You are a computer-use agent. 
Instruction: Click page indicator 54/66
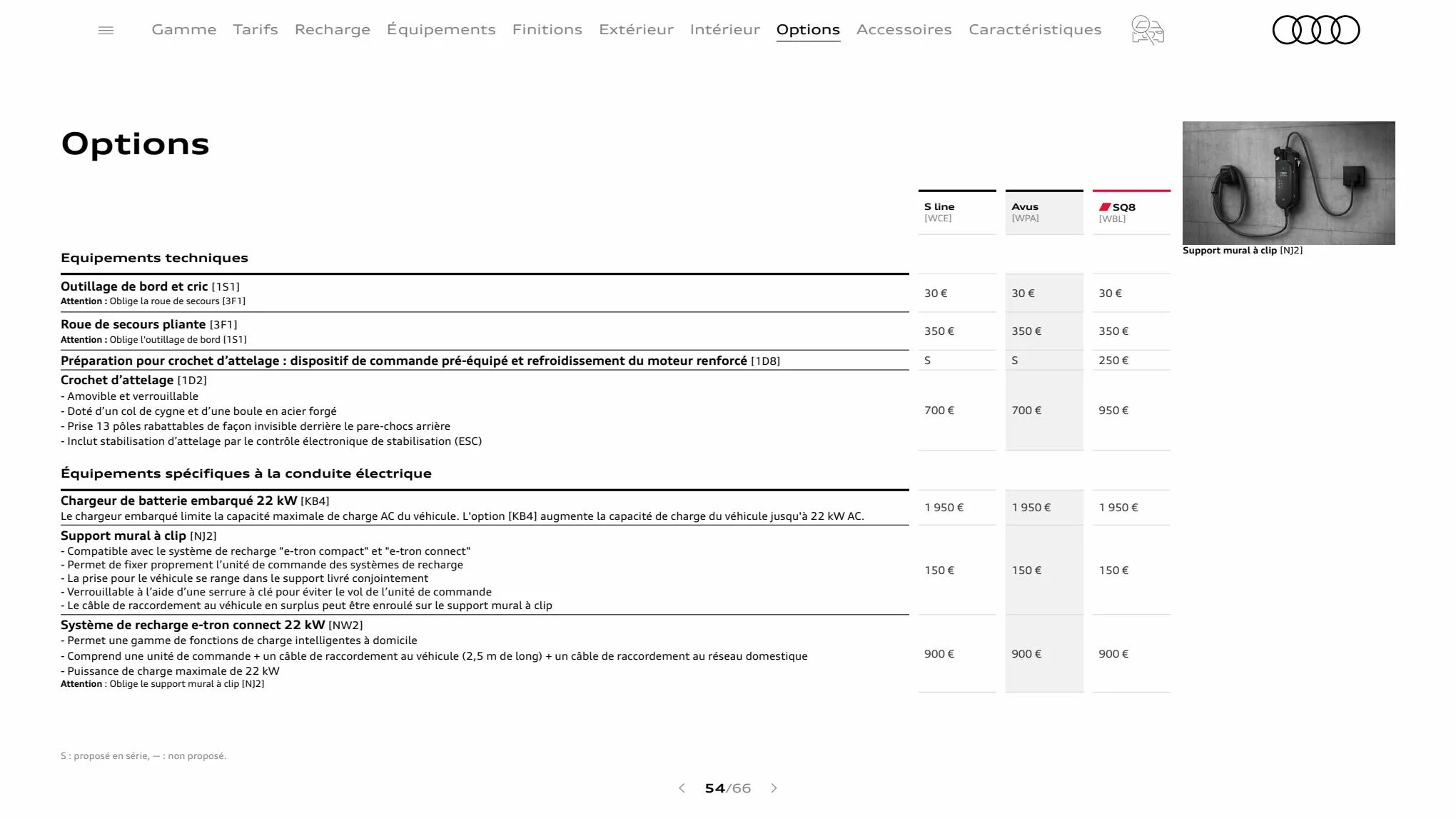(728, 788)
